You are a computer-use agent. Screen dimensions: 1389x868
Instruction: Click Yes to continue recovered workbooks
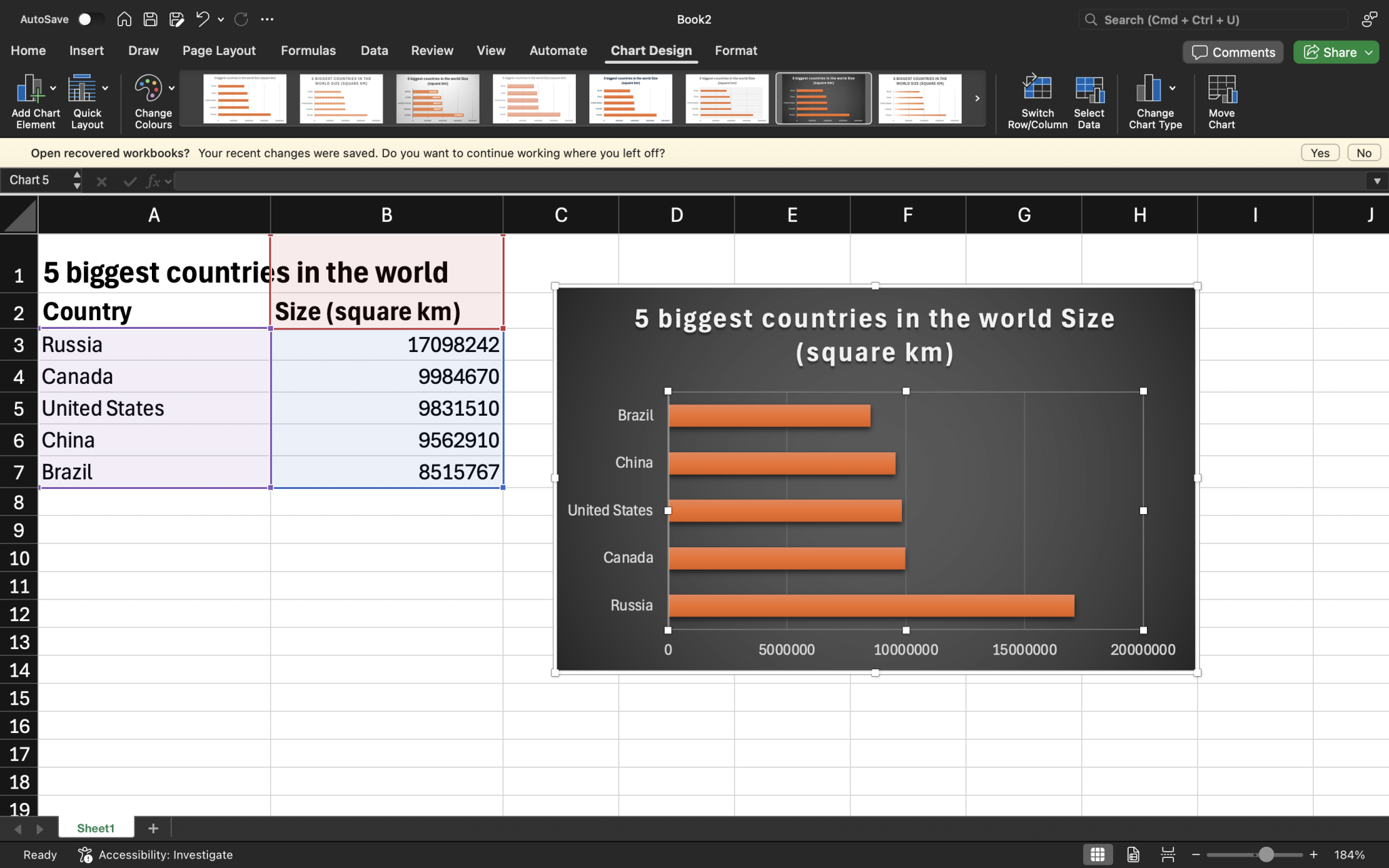click(x=1318, y=153)
